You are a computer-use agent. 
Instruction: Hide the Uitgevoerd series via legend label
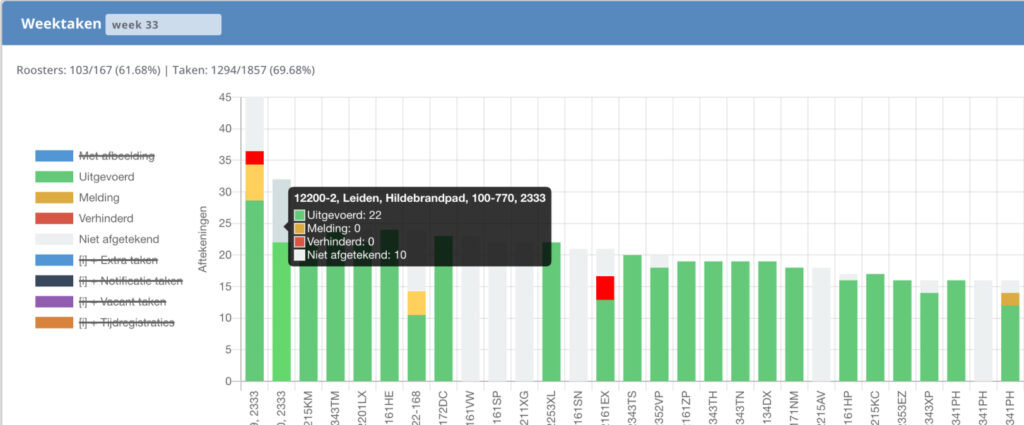click(x=106, y=177)
